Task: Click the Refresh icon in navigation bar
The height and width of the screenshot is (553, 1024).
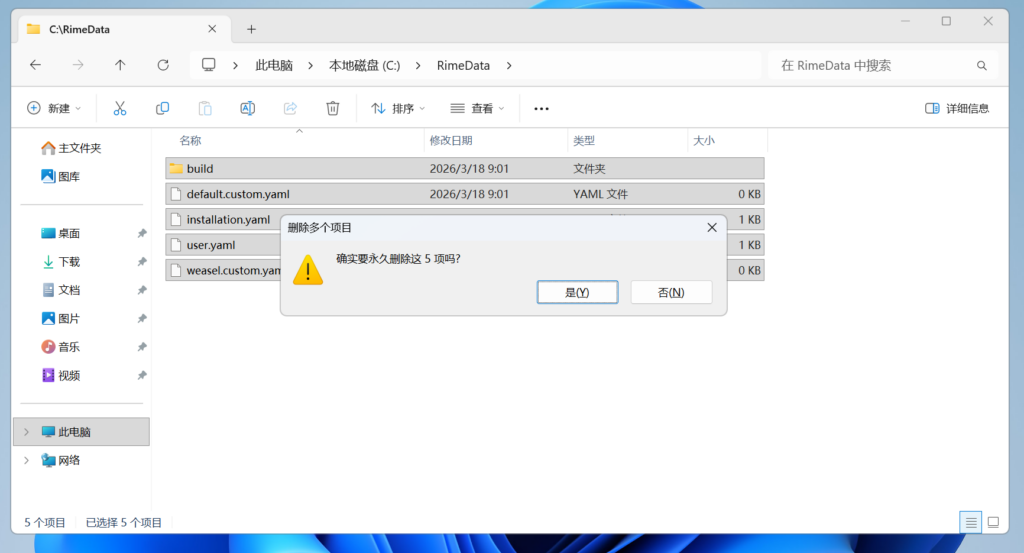Action: click(163, 65)
